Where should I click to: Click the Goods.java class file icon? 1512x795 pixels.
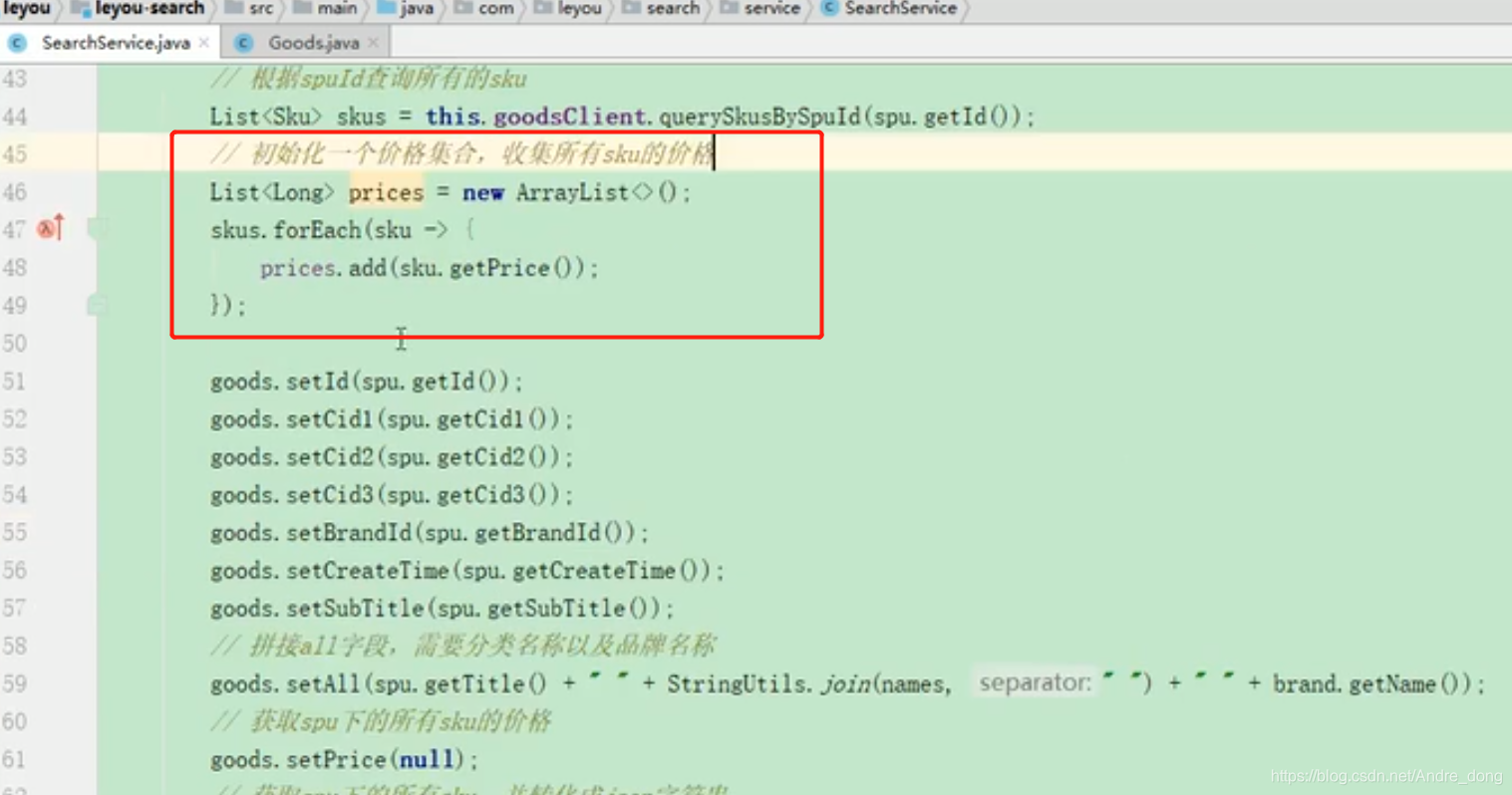(x=243, y=43)
